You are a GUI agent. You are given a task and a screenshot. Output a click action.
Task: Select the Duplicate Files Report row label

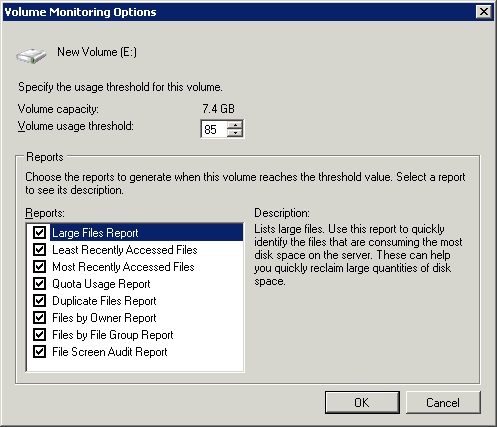(104, 301)
